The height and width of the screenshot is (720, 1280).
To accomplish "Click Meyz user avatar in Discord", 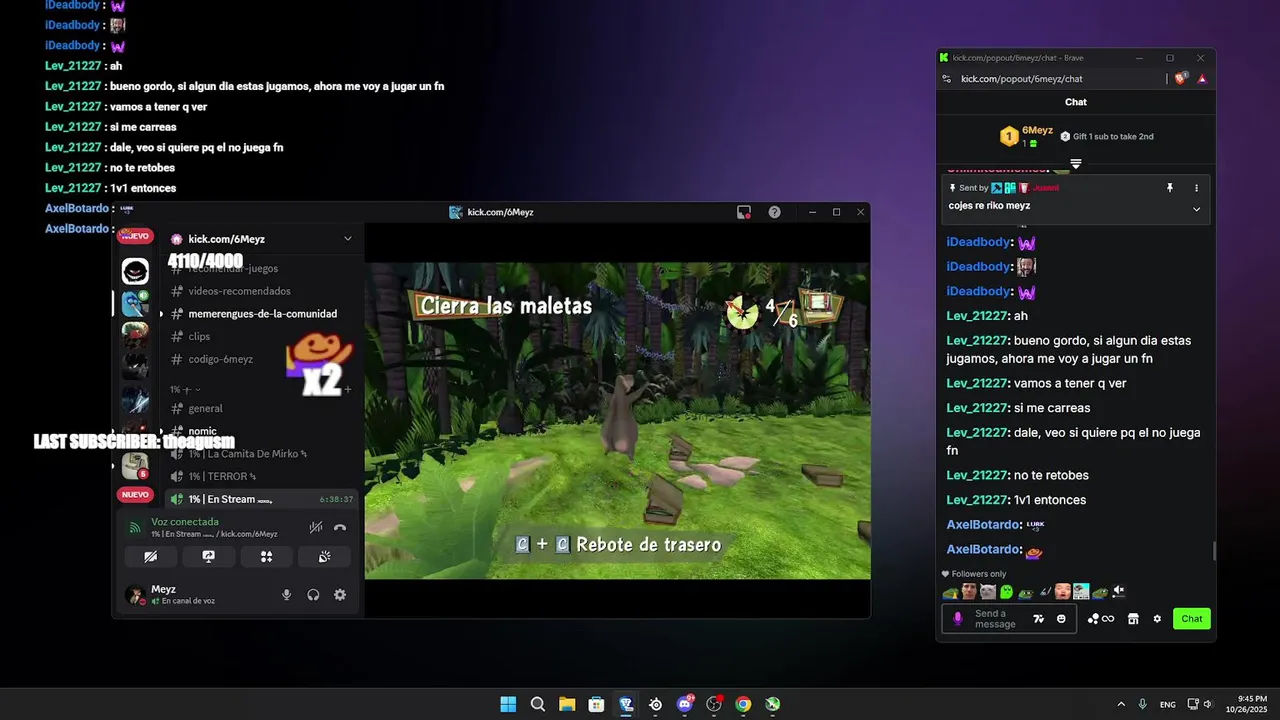I will click(x=134, y=595).
